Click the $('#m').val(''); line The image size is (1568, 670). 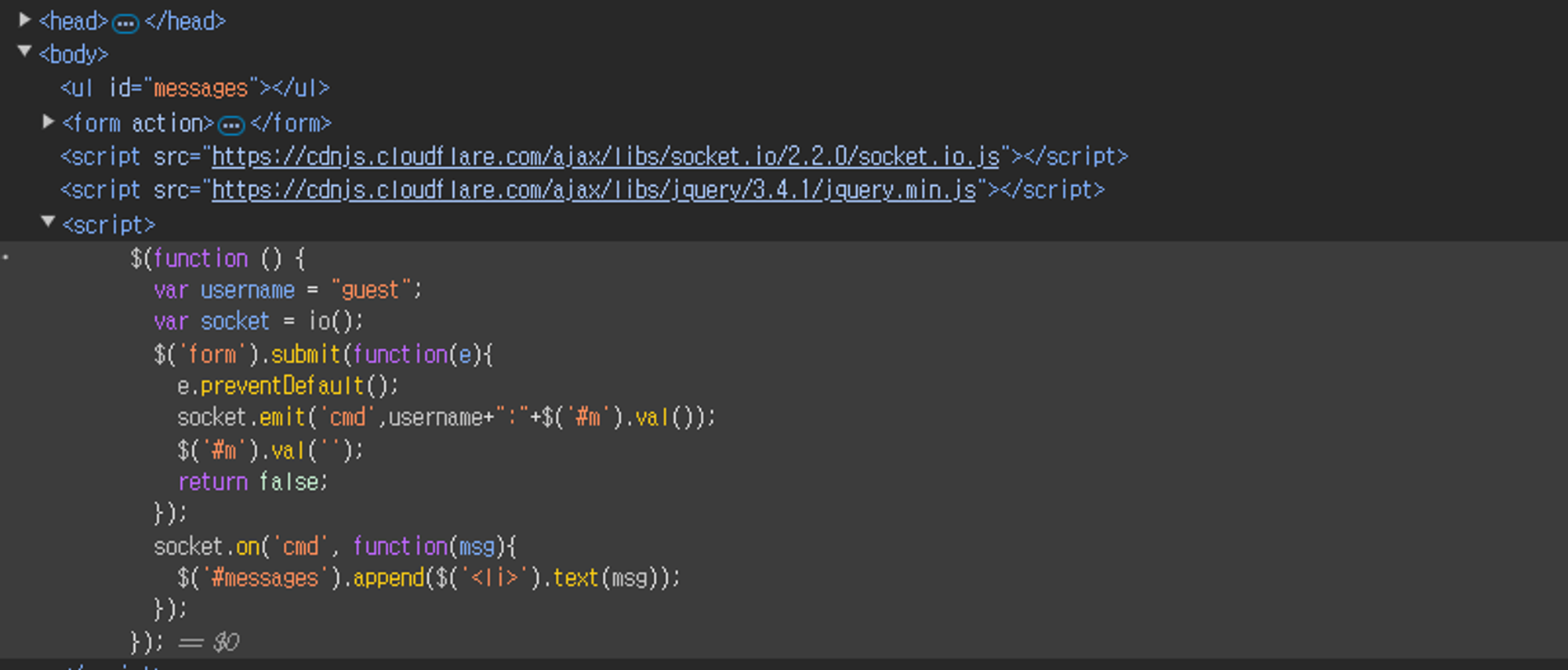[270, 450]
